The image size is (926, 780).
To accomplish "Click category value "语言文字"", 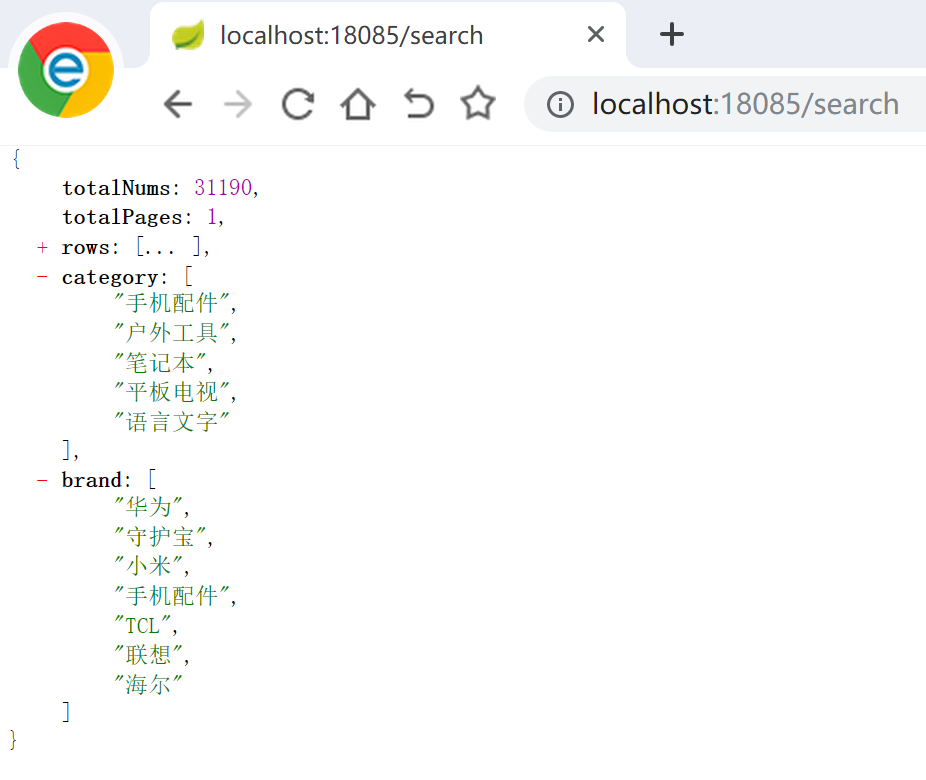I will [x=172, y=422].
